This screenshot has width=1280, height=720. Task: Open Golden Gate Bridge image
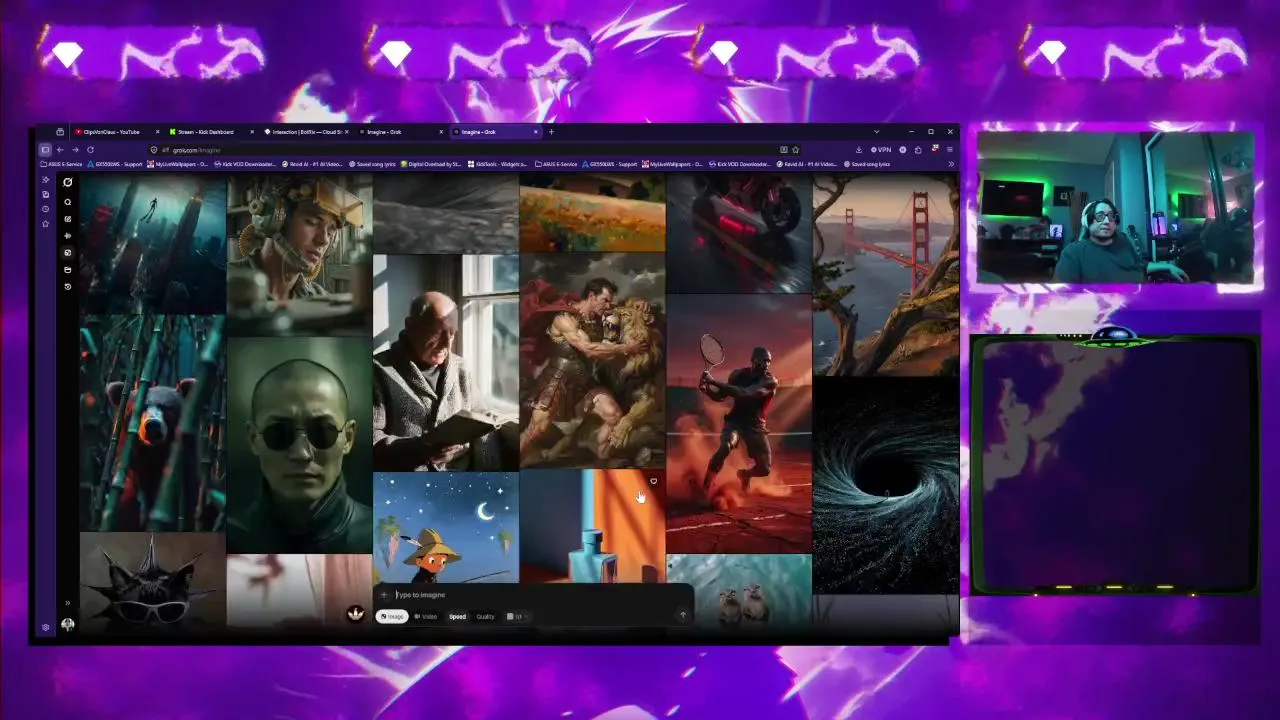886,275
